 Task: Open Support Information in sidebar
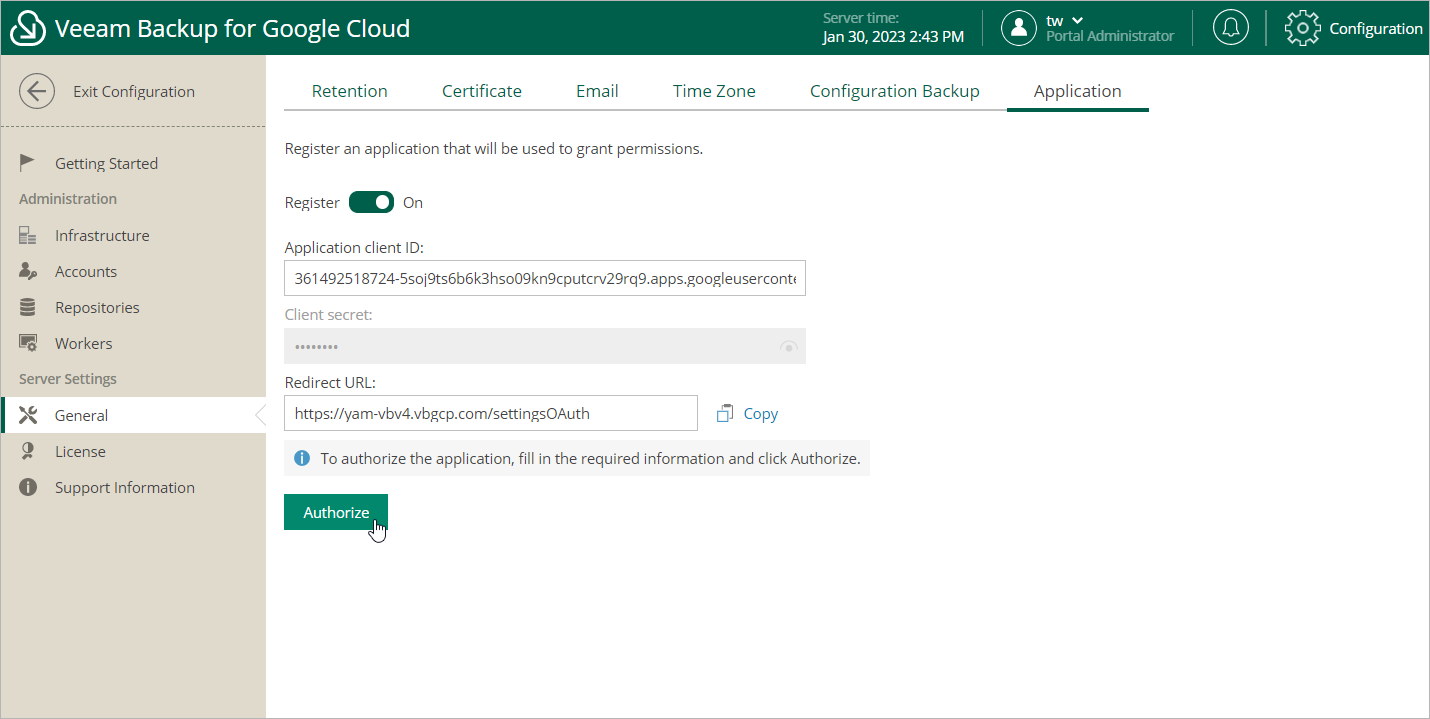124,487
